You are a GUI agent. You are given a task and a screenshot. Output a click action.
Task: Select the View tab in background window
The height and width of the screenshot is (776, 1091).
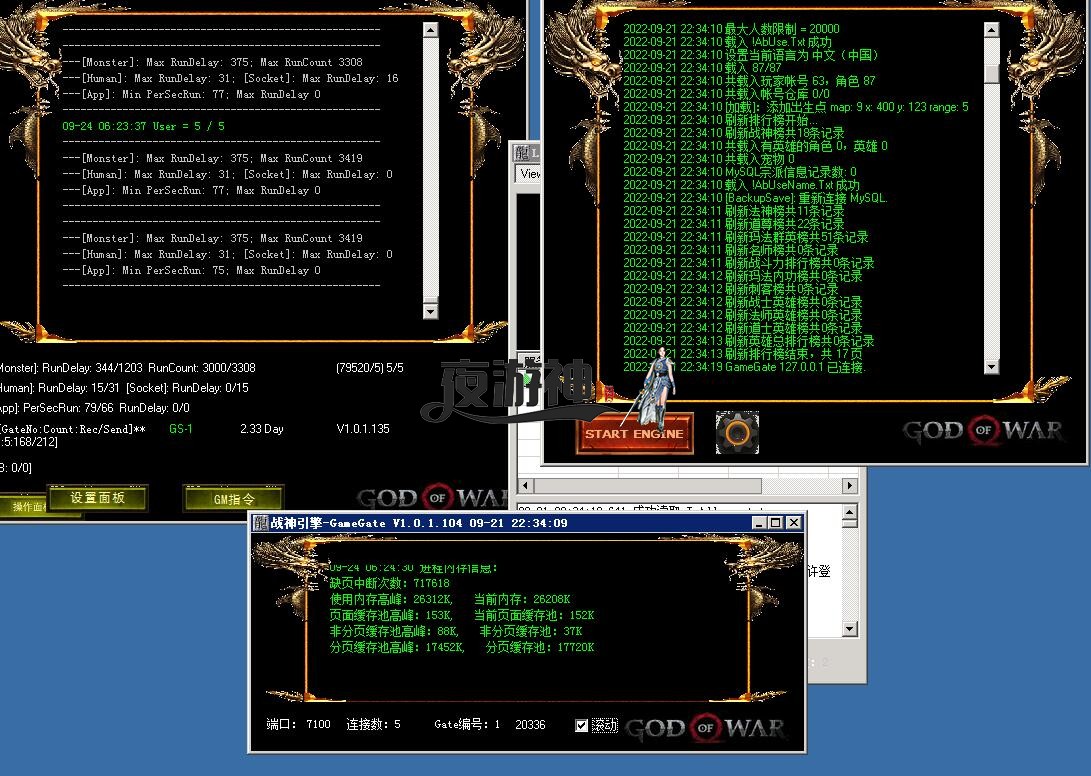[529, 174]
